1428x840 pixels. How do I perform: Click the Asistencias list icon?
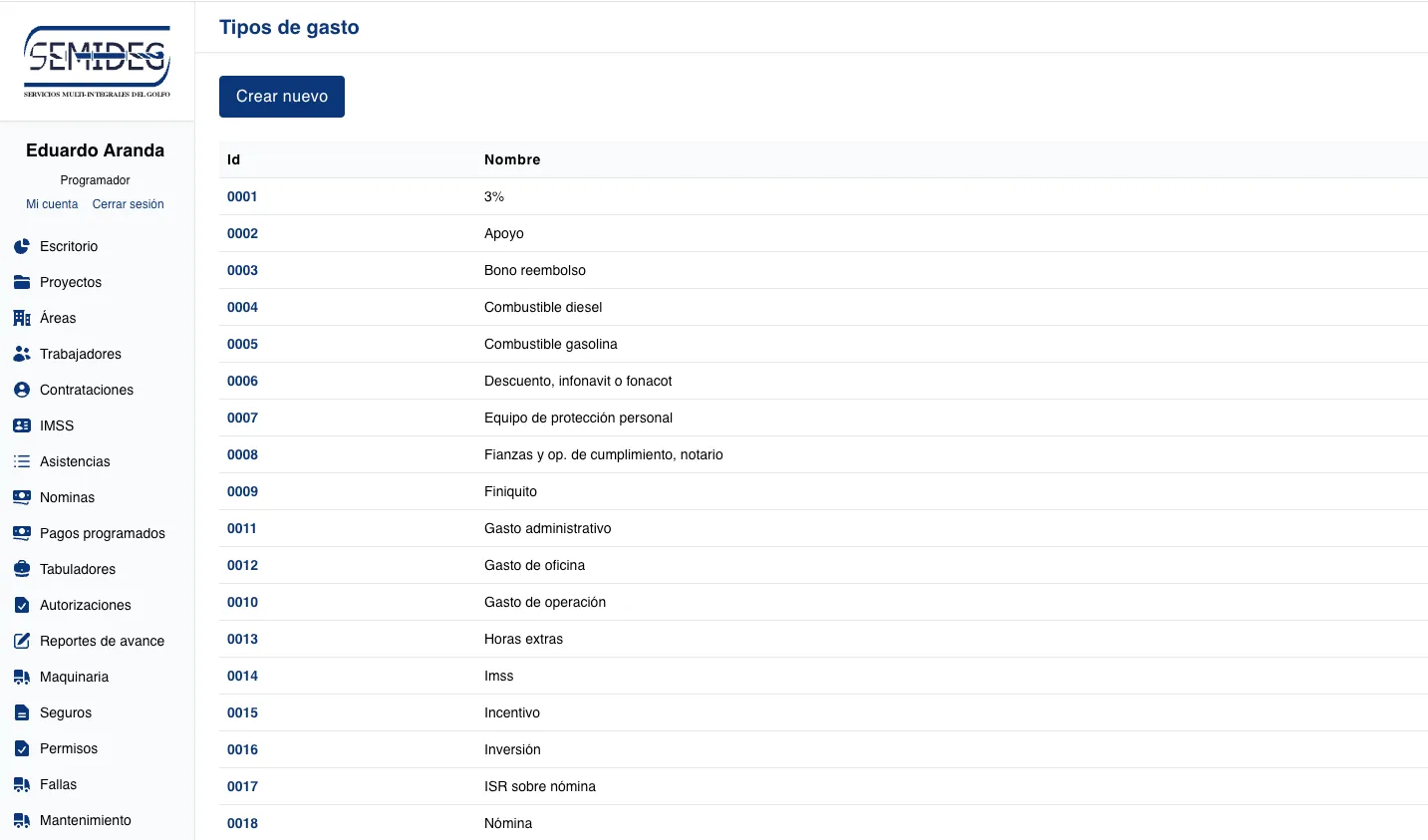[22, 461]
